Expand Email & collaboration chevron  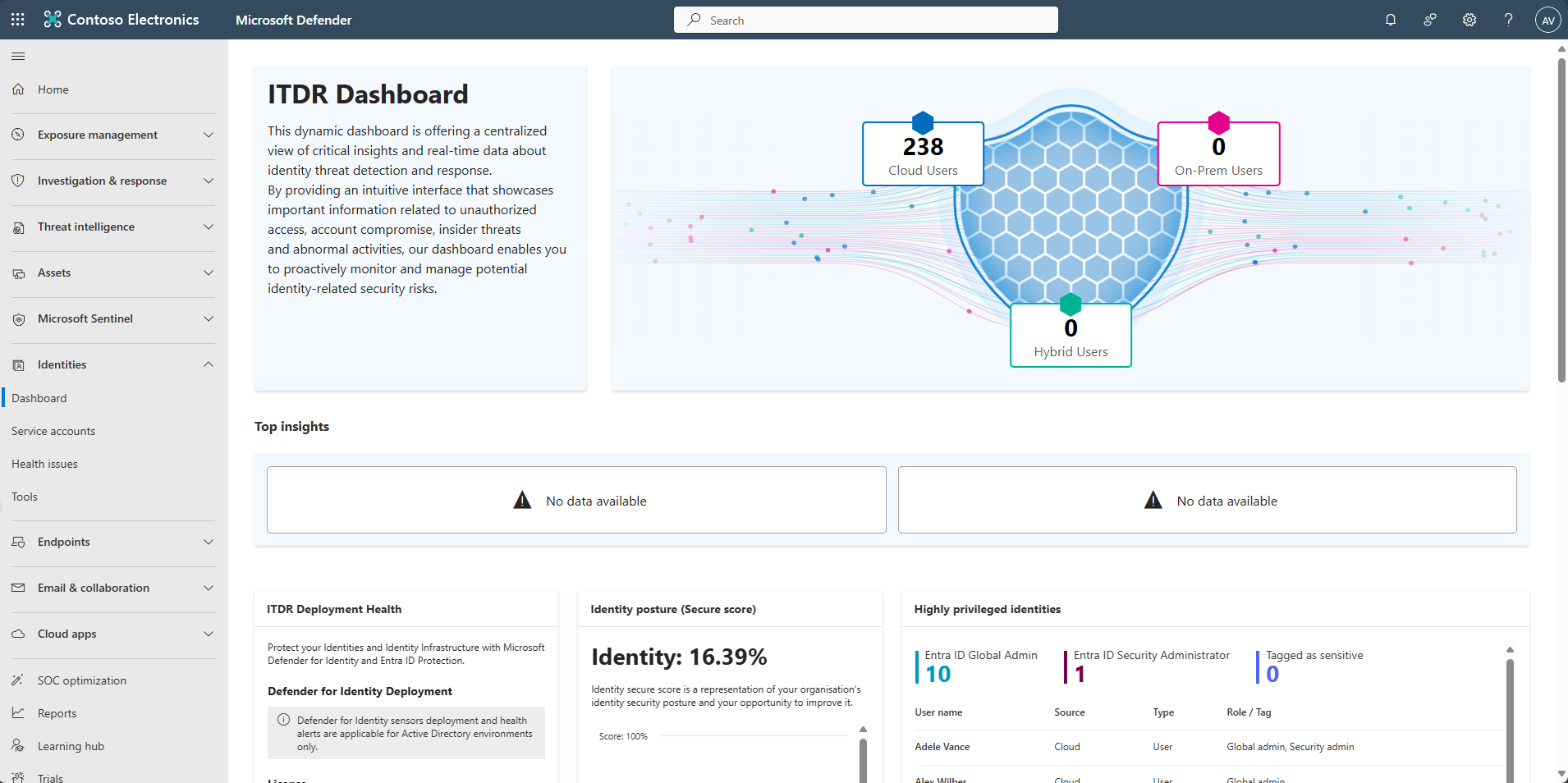[209, 588]
